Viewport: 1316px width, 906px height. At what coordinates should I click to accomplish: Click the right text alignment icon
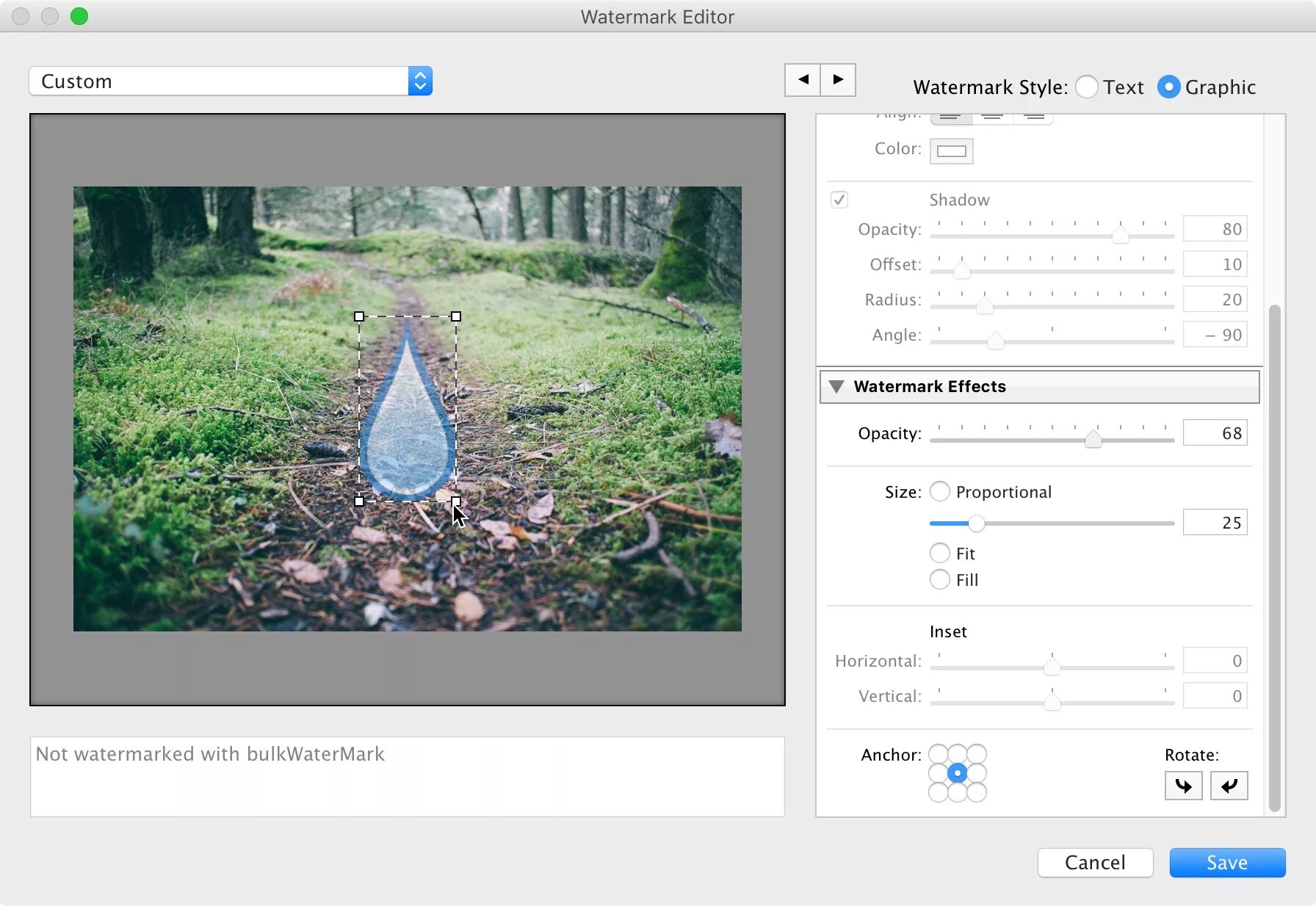click(x=1034, y=117)
